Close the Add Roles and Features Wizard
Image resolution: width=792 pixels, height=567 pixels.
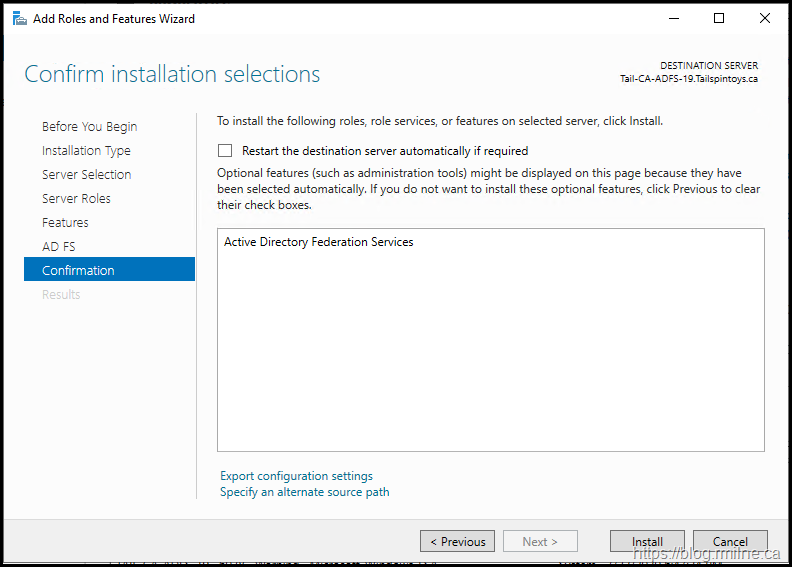tap(765, 18)
